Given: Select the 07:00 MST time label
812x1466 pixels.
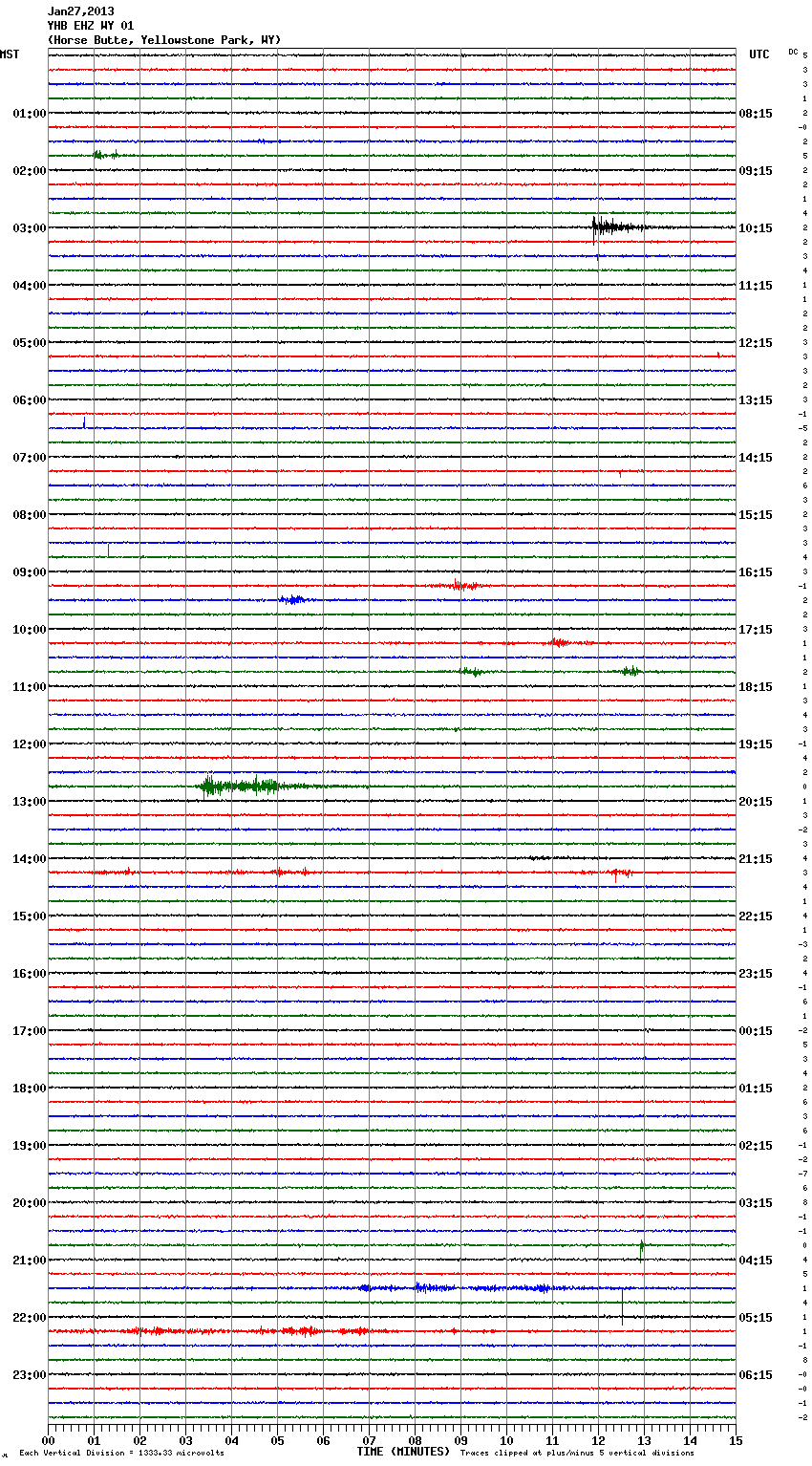Looking at the screenshot, I should (30, 458).
